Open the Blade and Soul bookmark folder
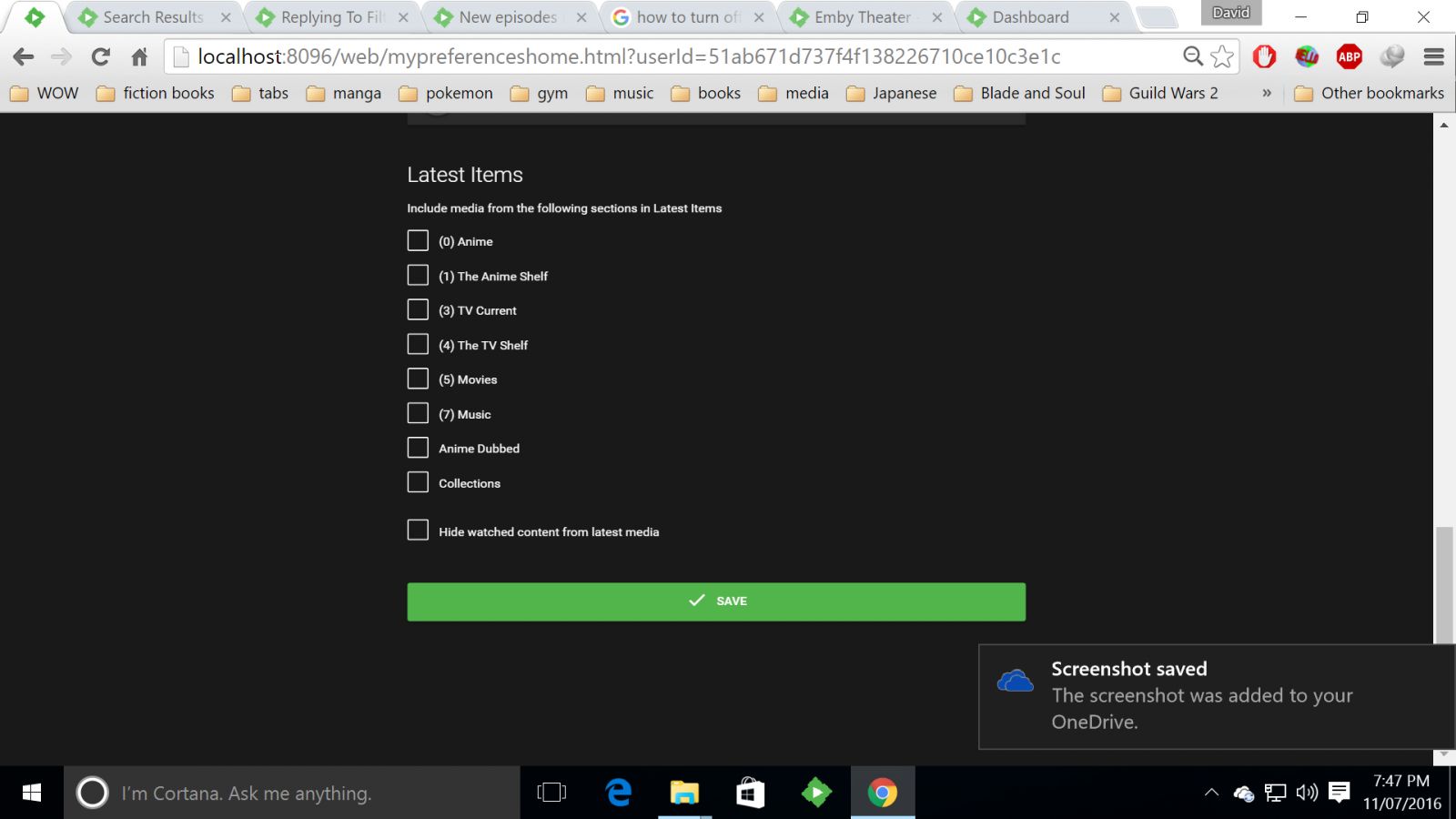 pyautogui.click(x=1020, y=93)
